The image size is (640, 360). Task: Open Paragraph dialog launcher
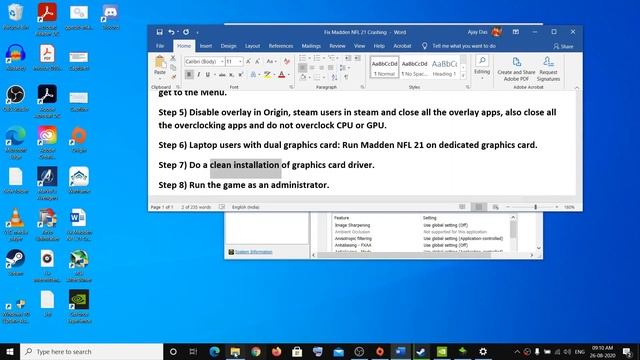point(362,87)
